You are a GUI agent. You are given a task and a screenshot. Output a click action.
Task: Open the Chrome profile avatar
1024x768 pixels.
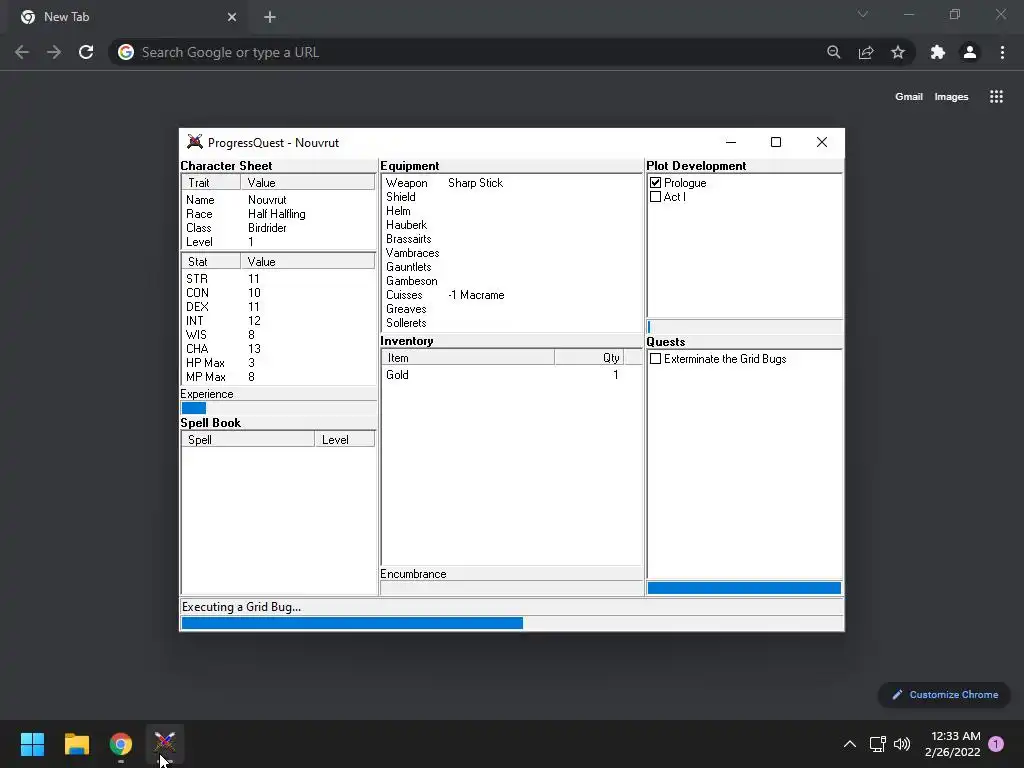coord(970,52)
